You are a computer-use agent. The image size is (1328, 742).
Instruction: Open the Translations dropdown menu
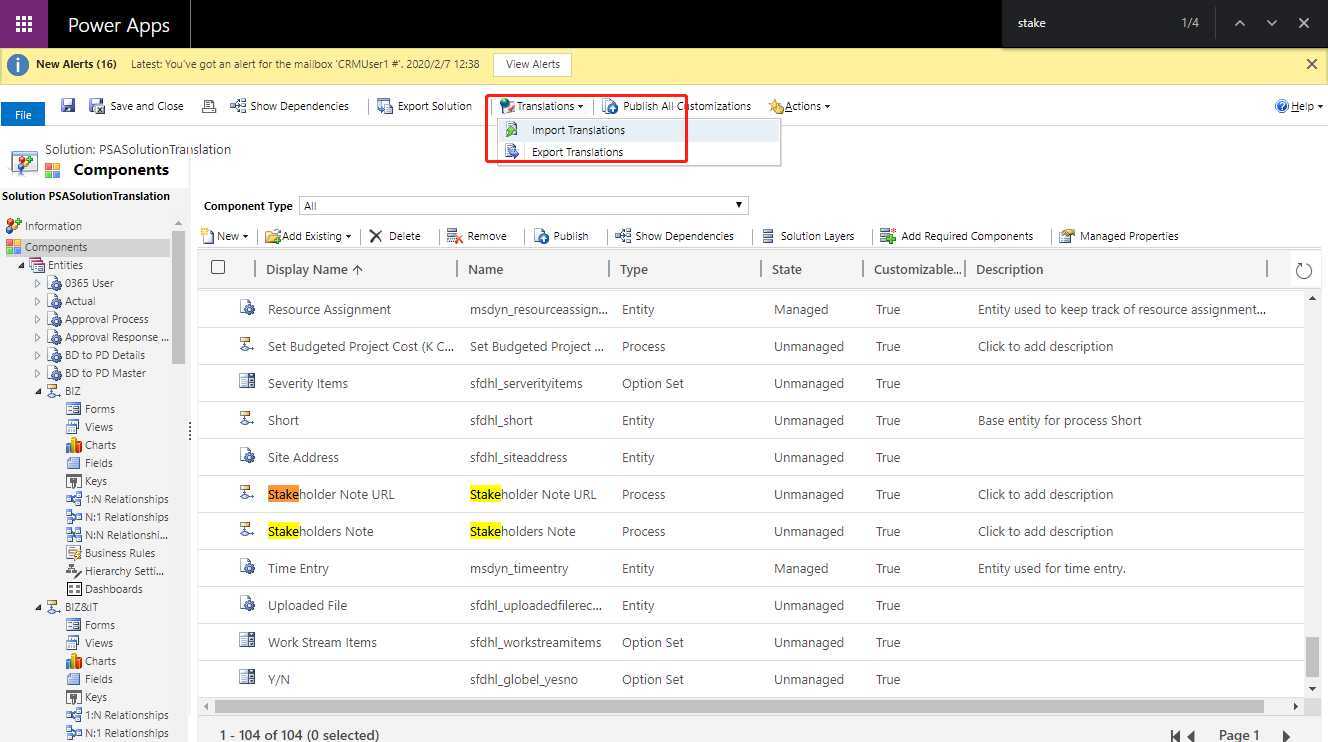(542, 106)
